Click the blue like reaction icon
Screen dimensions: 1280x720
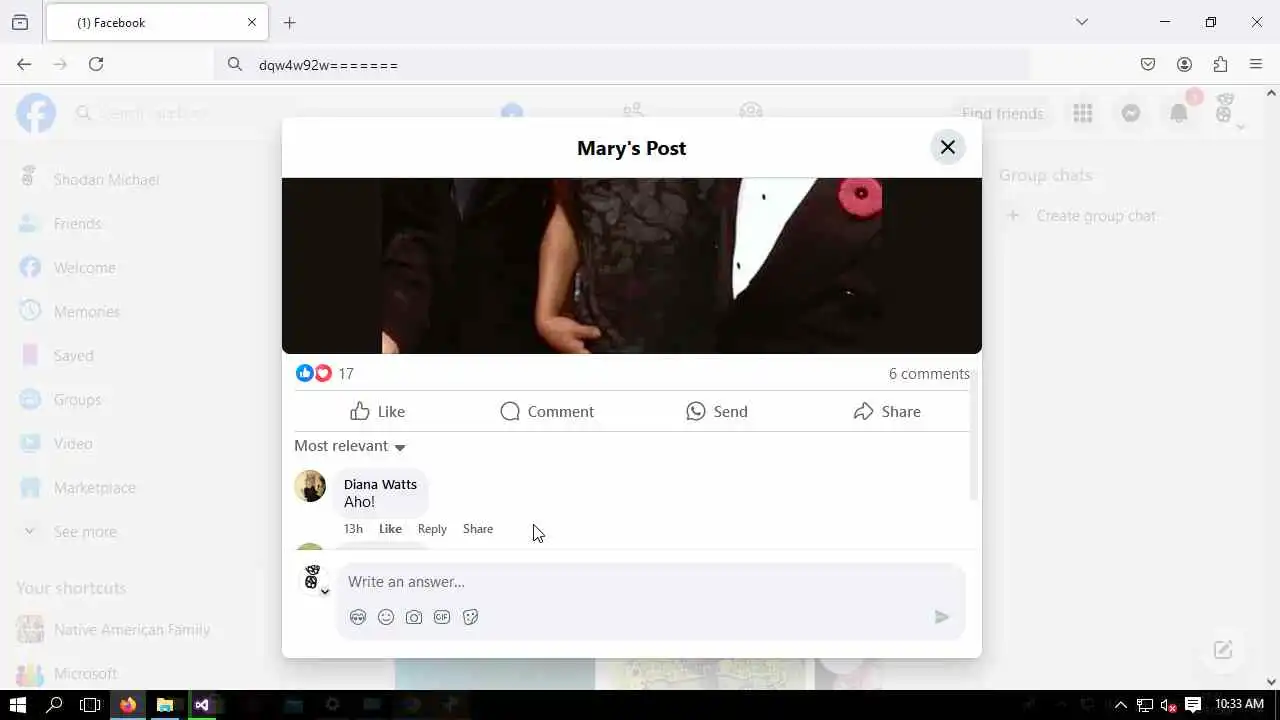point(305,374)
